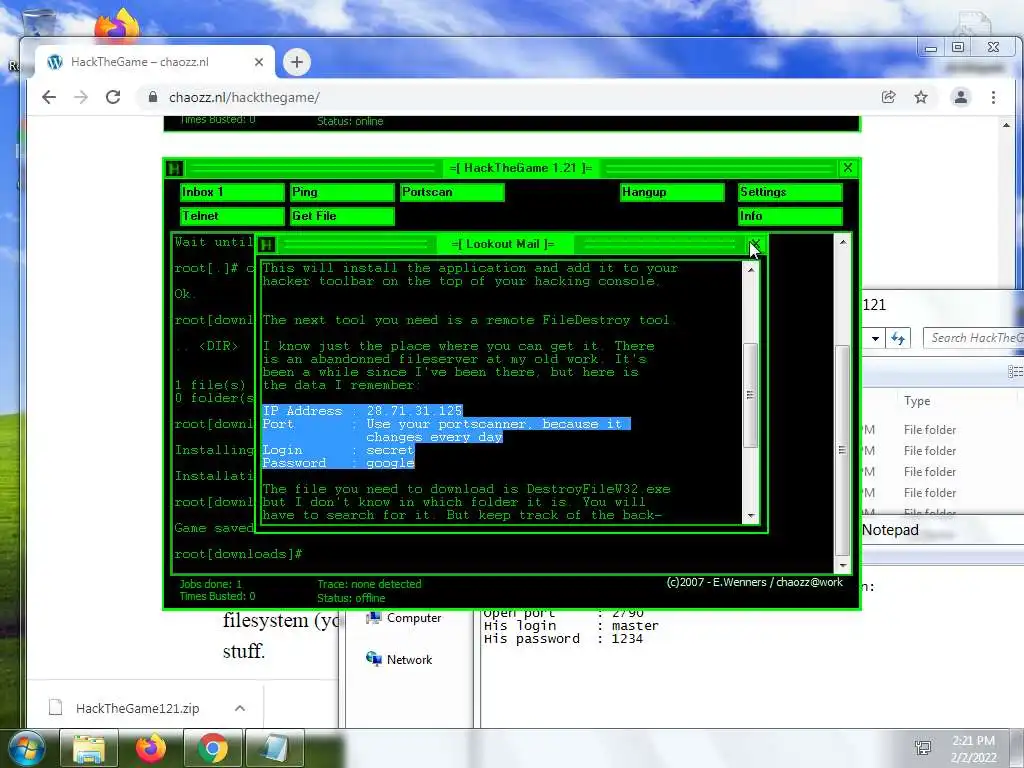This screenshot has height=768, width=1024.
Task: Click the Explorer view options icon
Action: tap(1015, 371)
